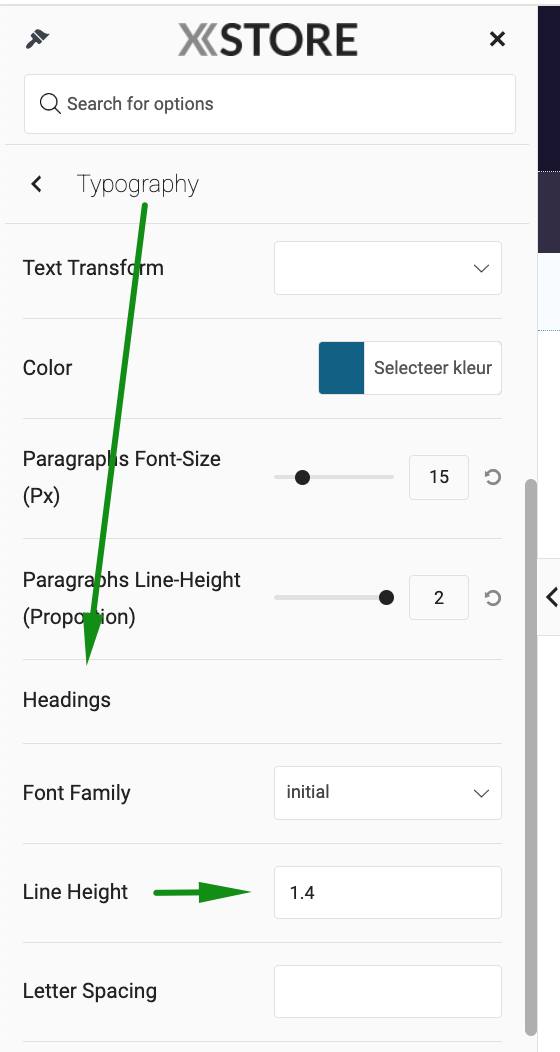Open the headings Font Family dropdown

pos(388,793)
